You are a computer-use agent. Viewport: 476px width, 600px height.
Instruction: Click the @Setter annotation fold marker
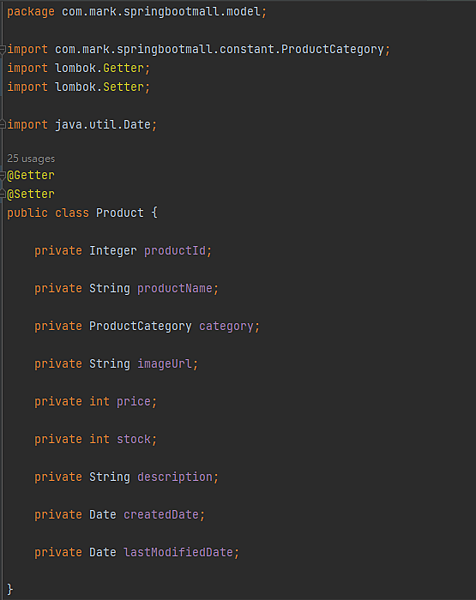coord(3,194)
